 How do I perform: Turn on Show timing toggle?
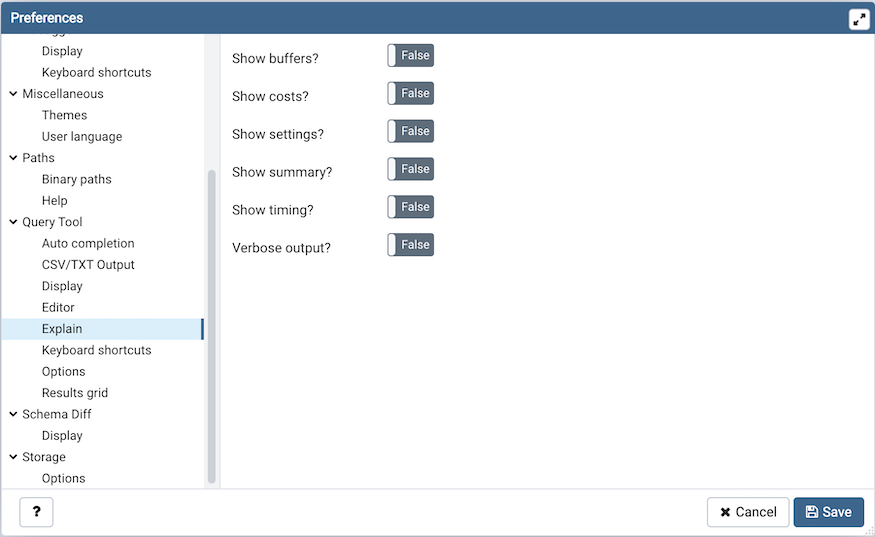(411, 208)
